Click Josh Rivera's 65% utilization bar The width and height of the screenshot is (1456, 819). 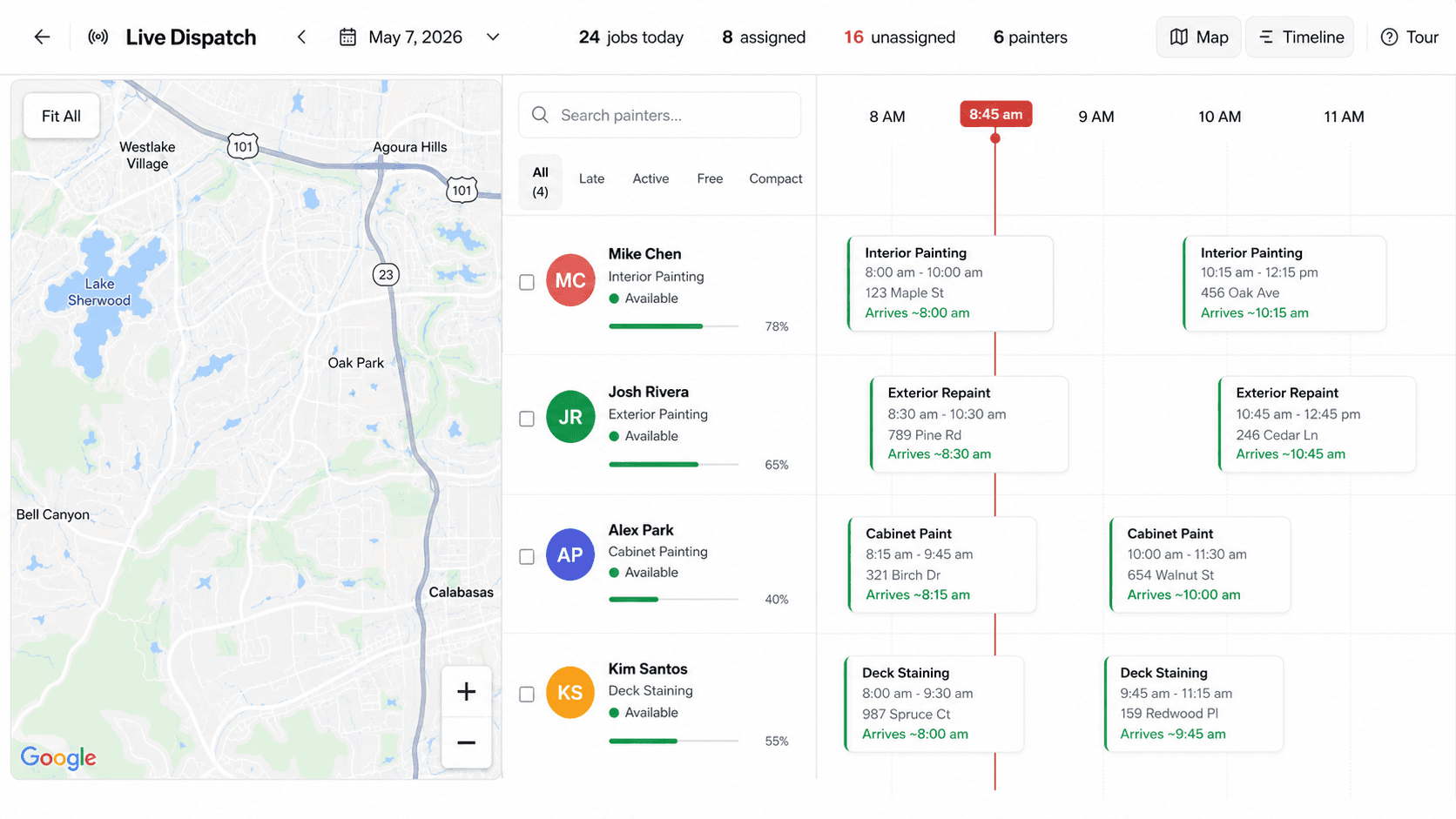pos(674,465)
